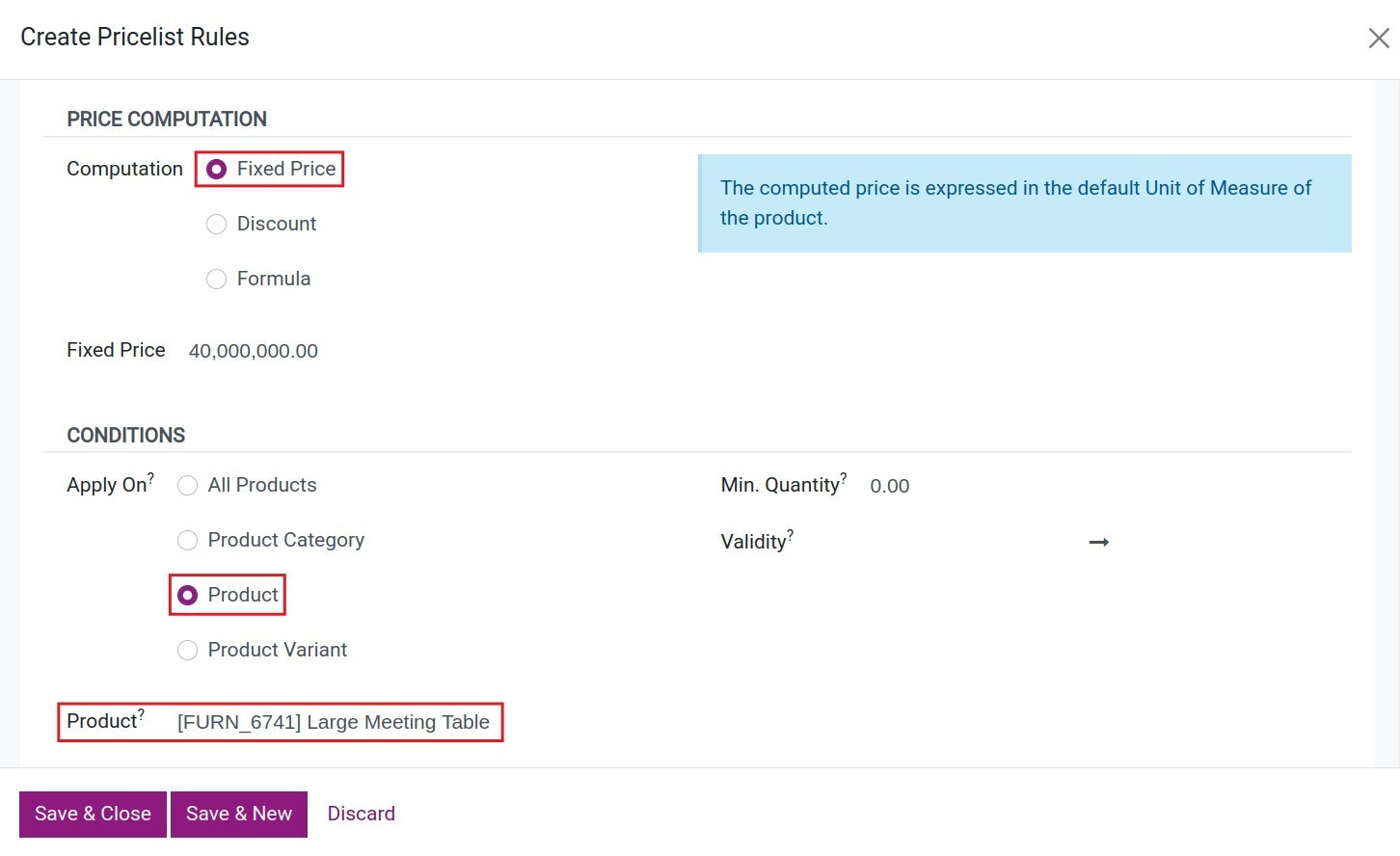The width and height of the screenshot is (1400, 856).
Task: Apply rule on All Products
Action: click(187, 485)
